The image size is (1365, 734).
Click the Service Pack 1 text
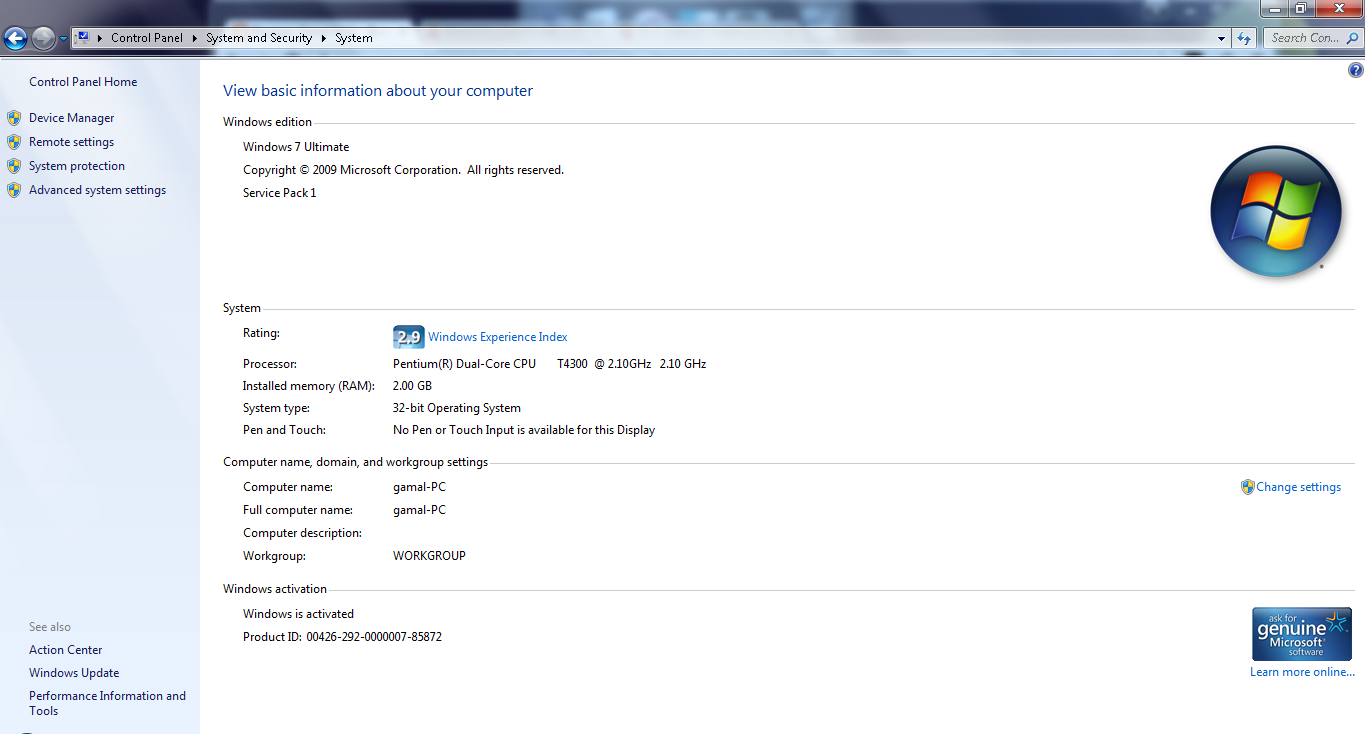click(x=279, y=193)
